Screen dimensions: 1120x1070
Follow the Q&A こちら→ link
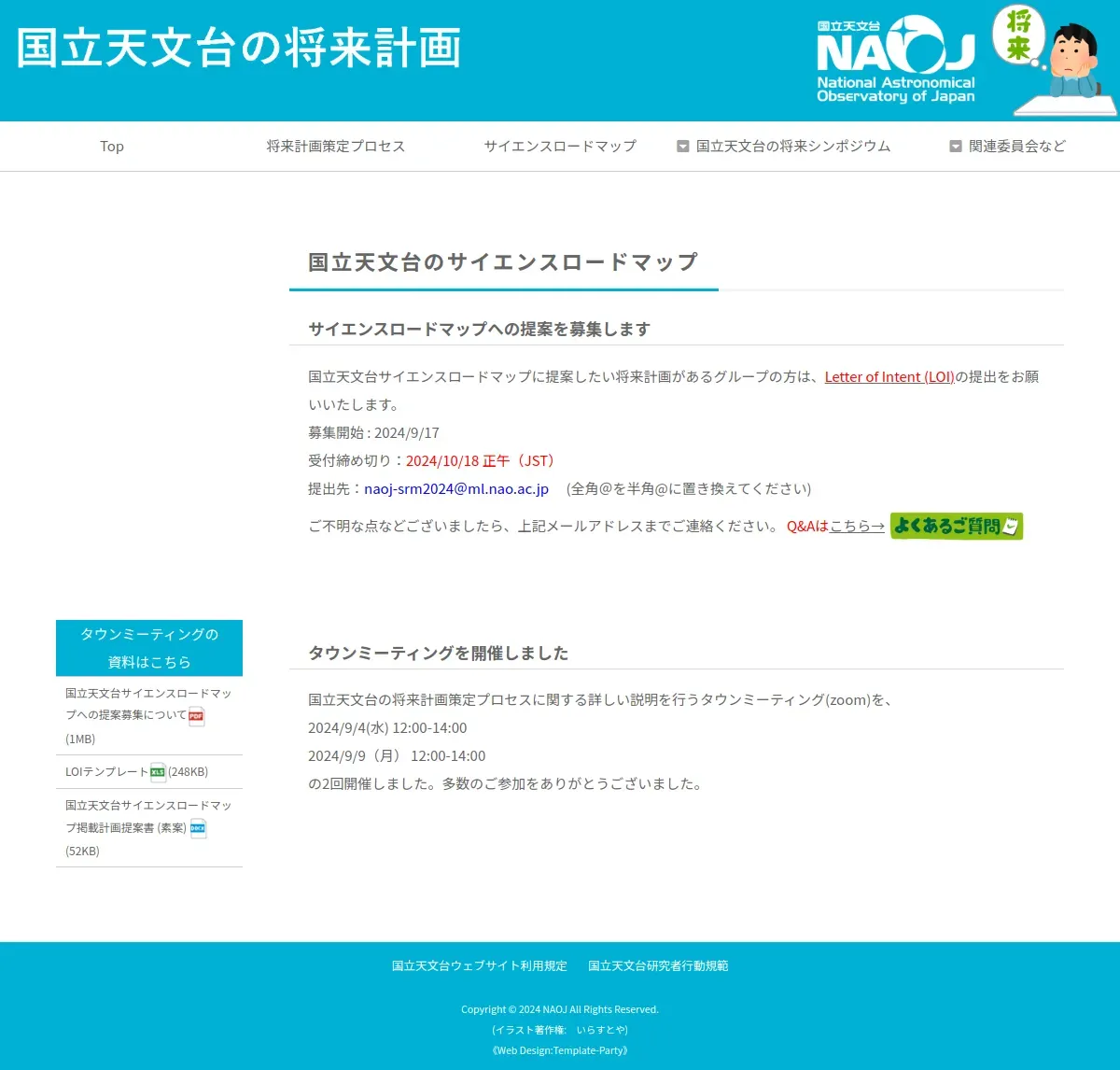point(857,527)
